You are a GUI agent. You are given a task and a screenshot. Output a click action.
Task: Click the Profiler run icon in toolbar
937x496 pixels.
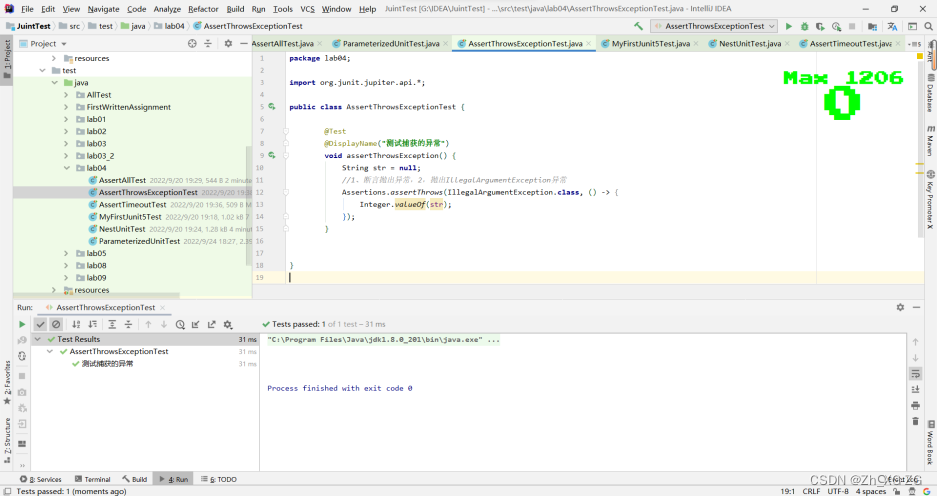tap(836, 26)
